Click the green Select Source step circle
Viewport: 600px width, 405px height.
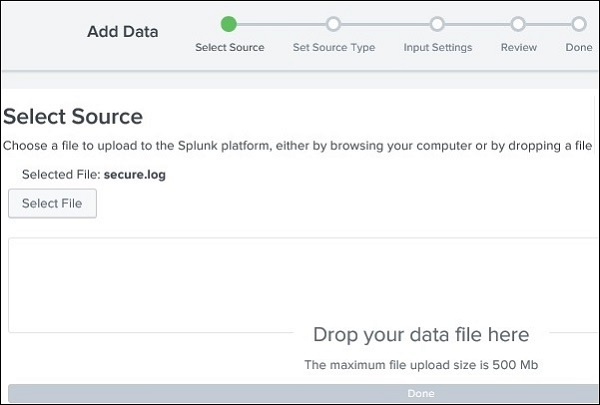click(x=229, y=23)
